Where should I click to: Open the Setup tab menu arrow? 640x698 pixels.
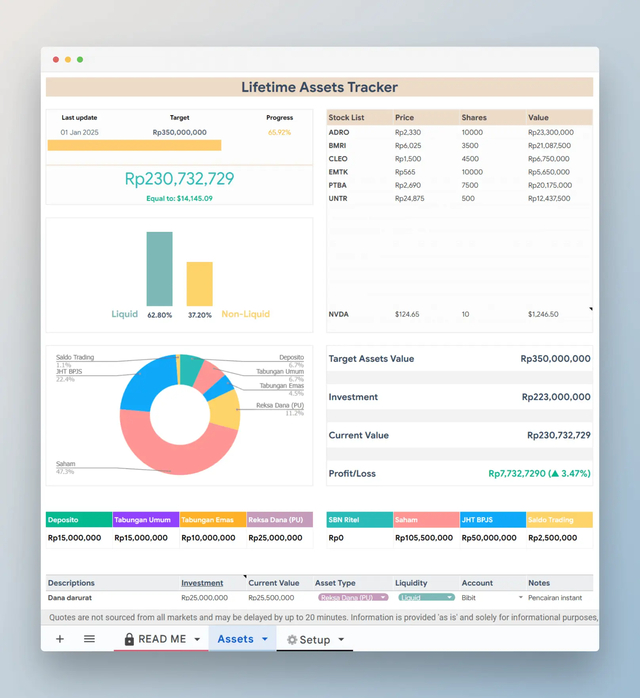(341, 640)
